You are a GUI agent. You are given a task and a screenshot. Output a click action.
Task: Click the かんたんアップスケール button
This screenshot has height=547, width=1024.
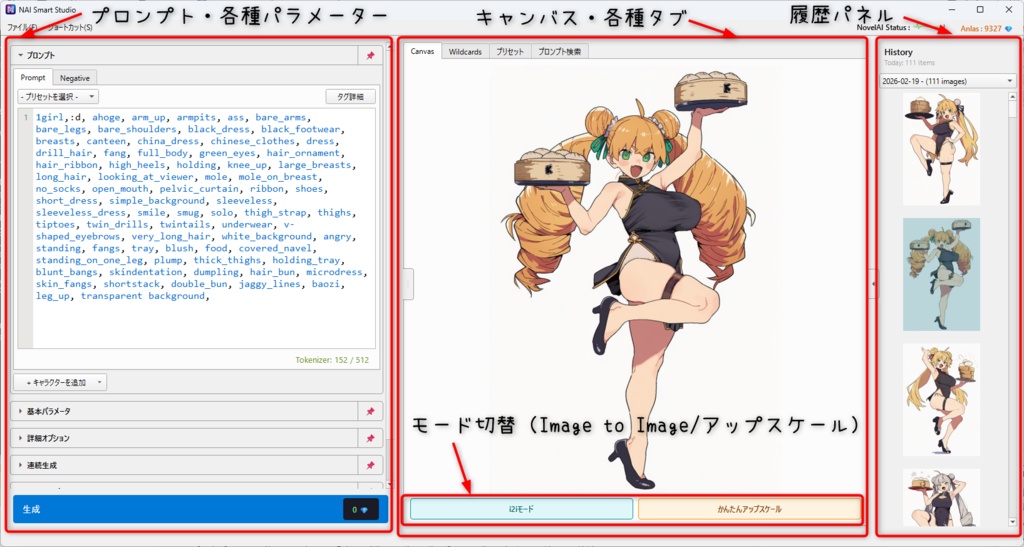tap(749, 509)
